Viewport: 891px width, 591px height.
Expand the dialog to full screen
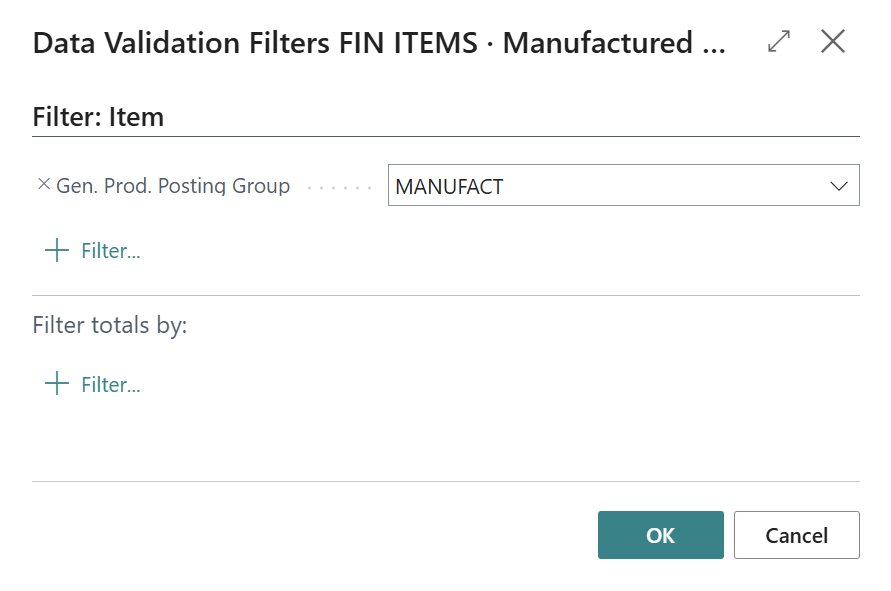(x=778, y=43)
